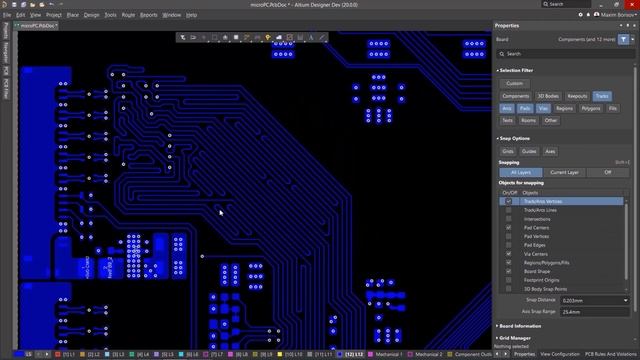Click the Objects for Snapping folder icon in Active Bar
This screenshot has width=640, height=360.
tap(193, 38)
